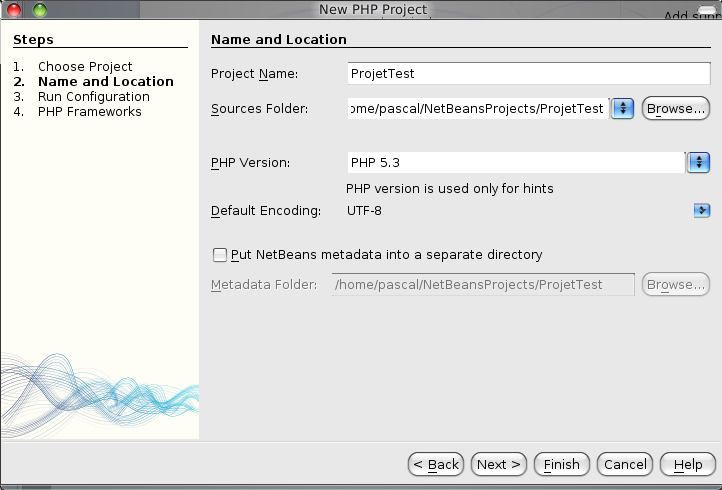Click the Sources Folder path field

(478, 109)
